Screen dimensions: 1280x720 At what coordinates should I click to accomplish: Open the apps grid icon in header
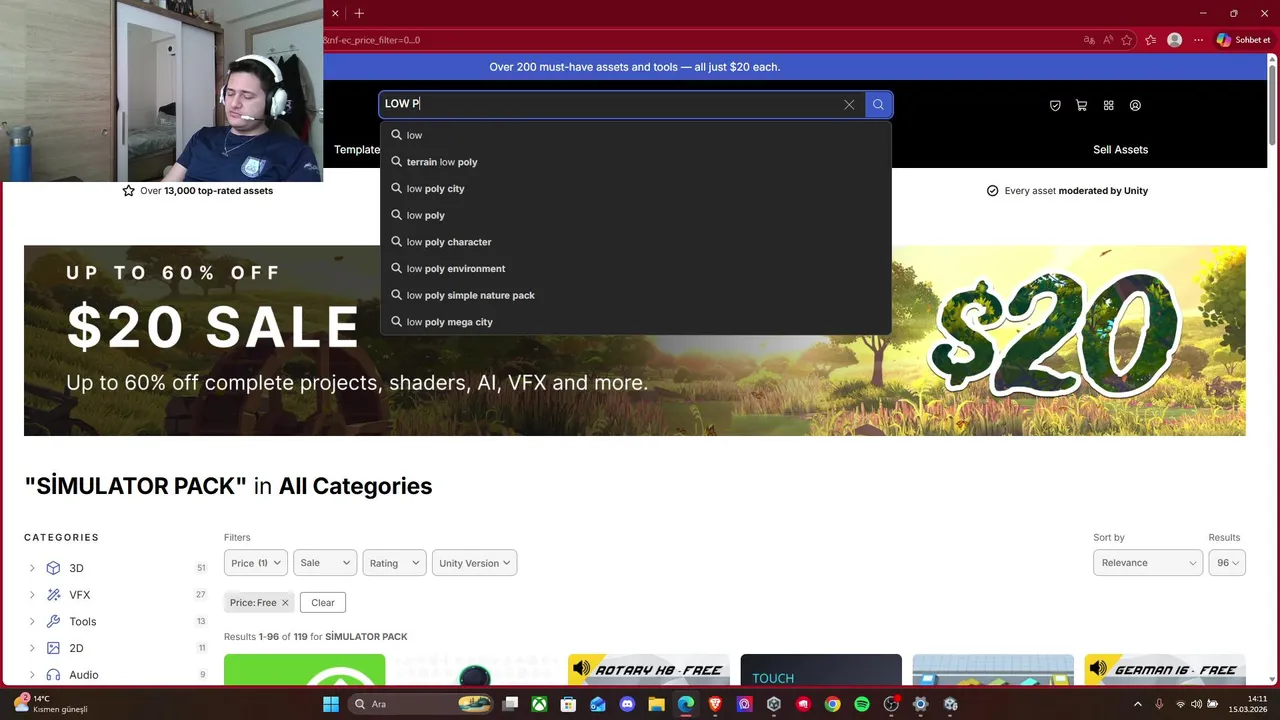tap(1108, 105)
